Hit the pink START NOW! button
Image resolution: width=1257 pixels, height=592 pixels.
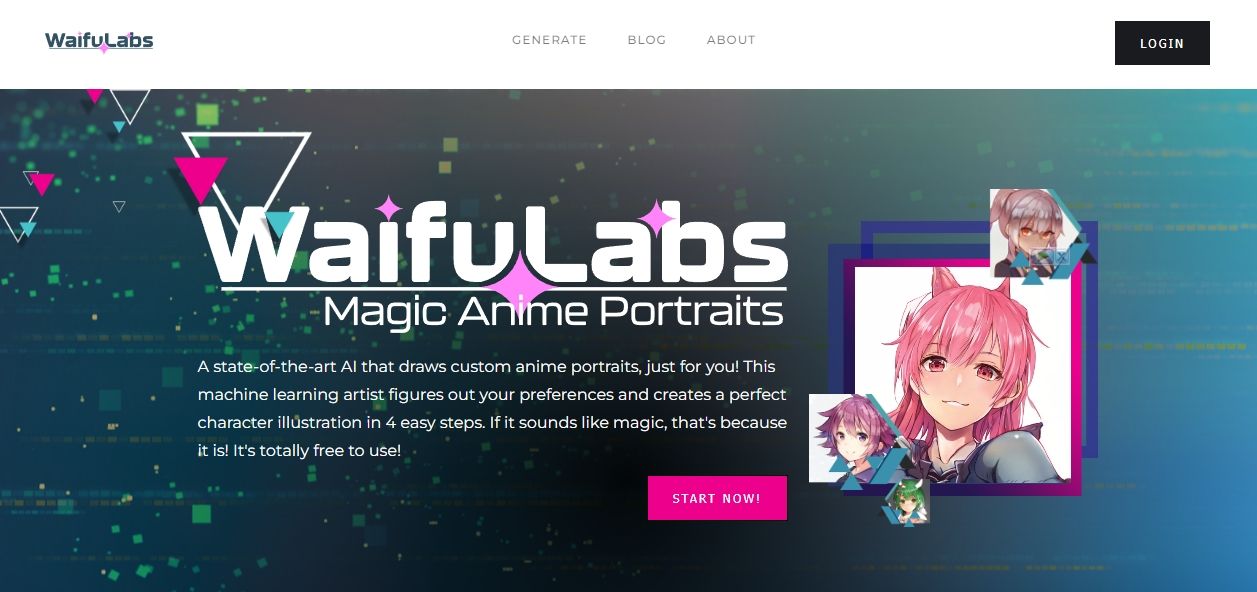(x=717, y=498)
